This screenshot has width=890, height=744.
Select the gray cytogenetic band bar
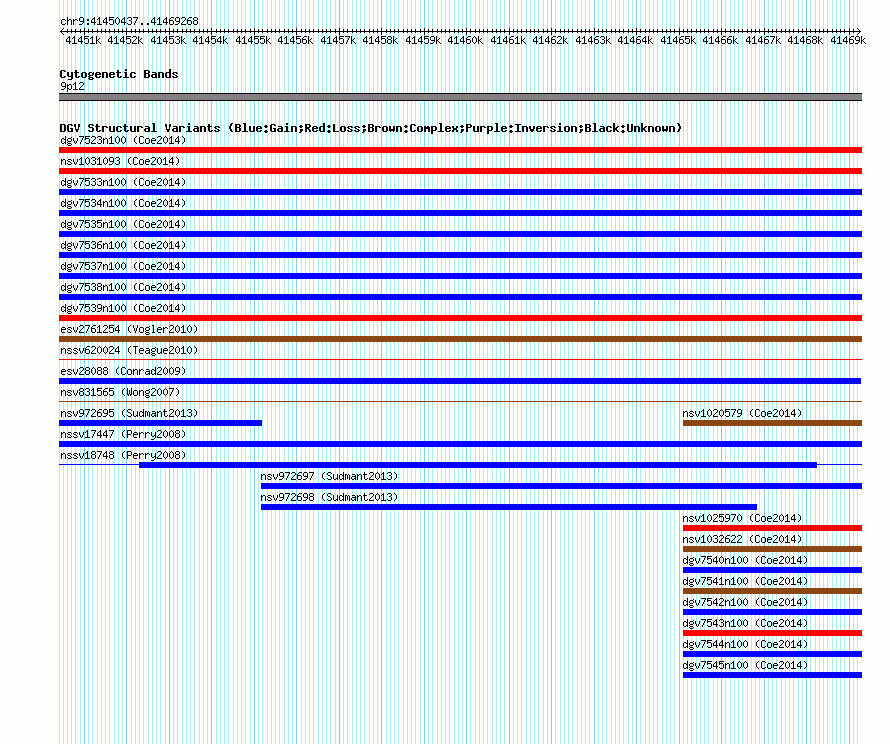pos(460,97)
